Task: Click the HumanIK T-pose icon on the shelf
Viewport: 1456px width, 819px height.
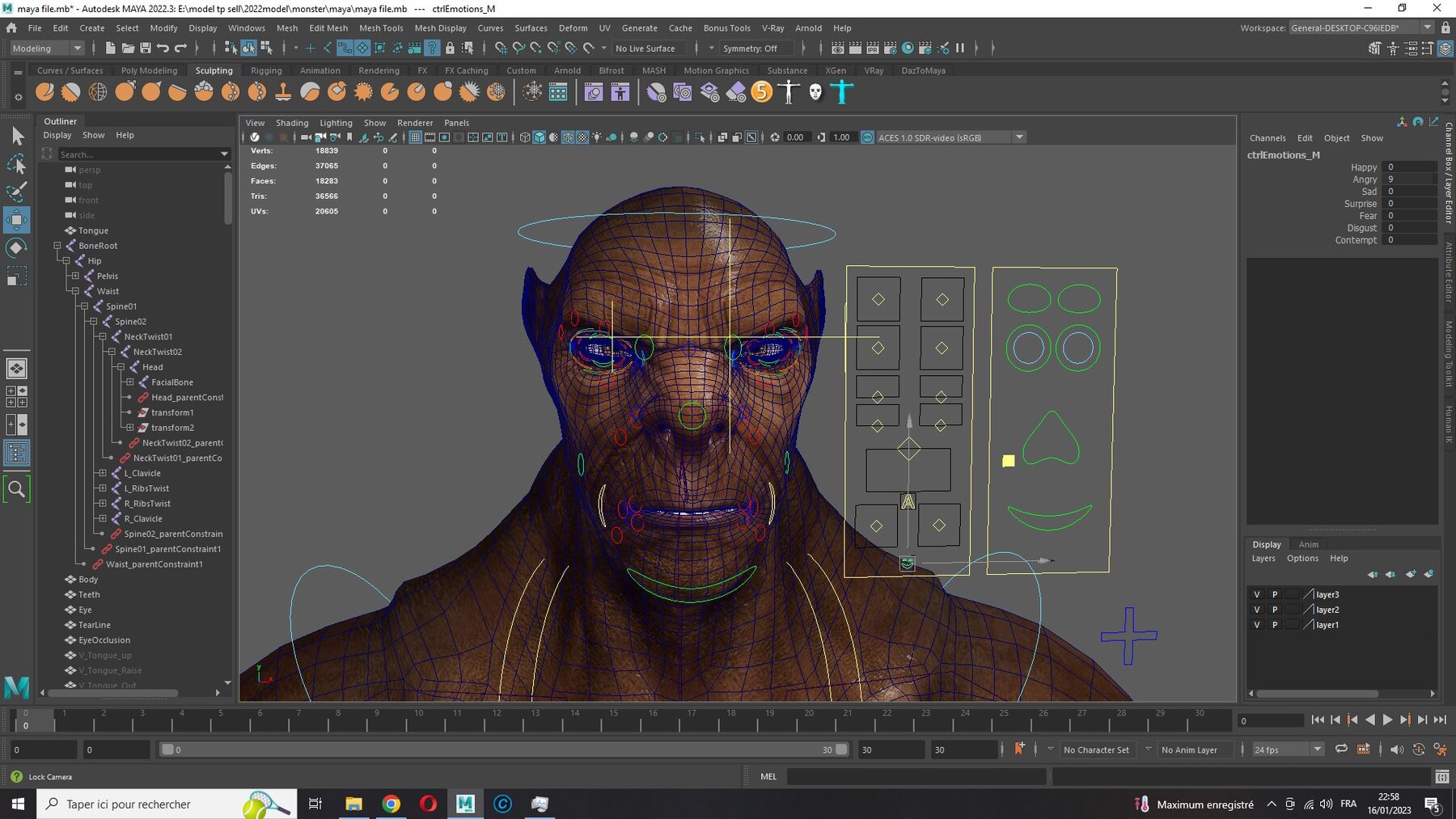Action: point(843,91)
